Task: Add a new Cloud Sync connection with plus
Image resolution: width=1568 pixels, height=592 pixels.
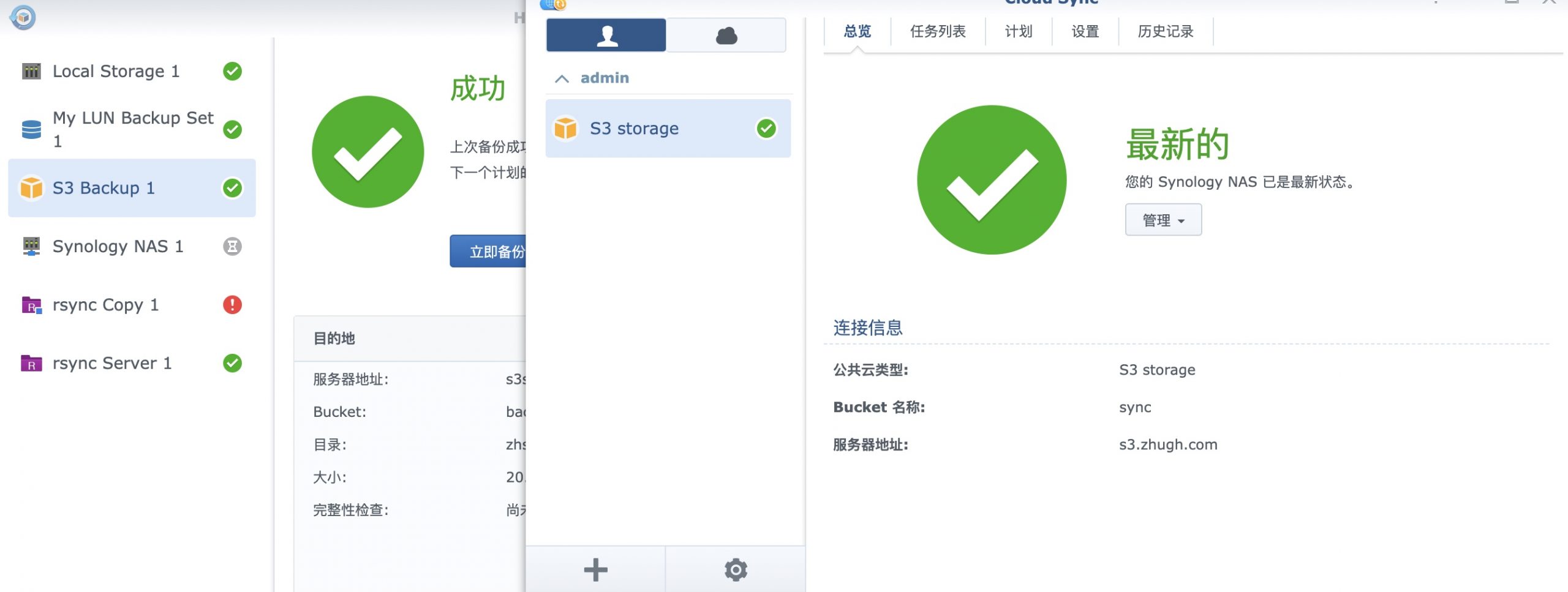Action: (595, 569)
